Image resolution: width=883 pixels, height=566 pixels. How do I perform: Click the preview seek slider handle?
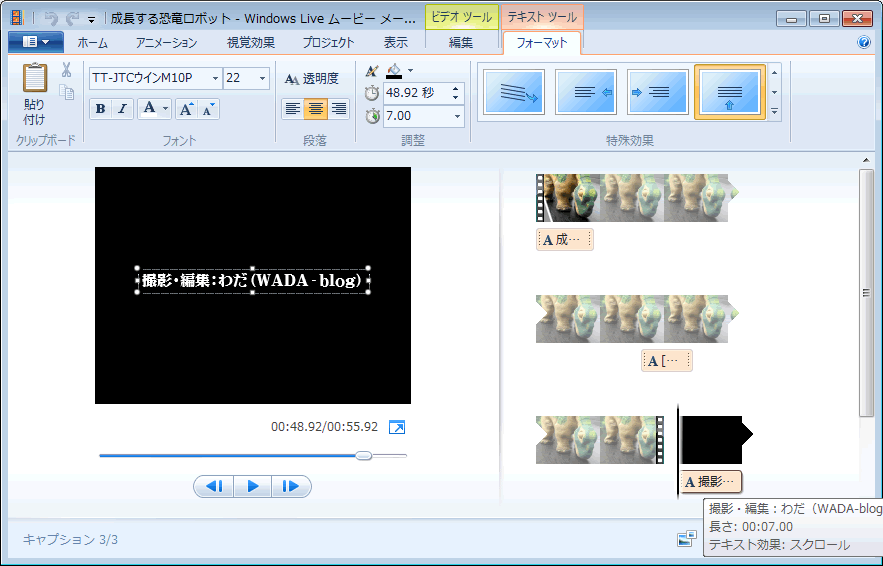pyautogui.click(x=364, y=455)
